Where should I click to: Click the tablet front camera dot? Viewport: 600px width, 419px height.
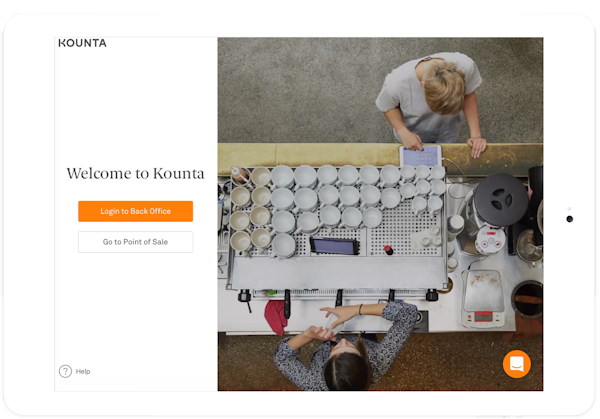[x=570, y=218]
